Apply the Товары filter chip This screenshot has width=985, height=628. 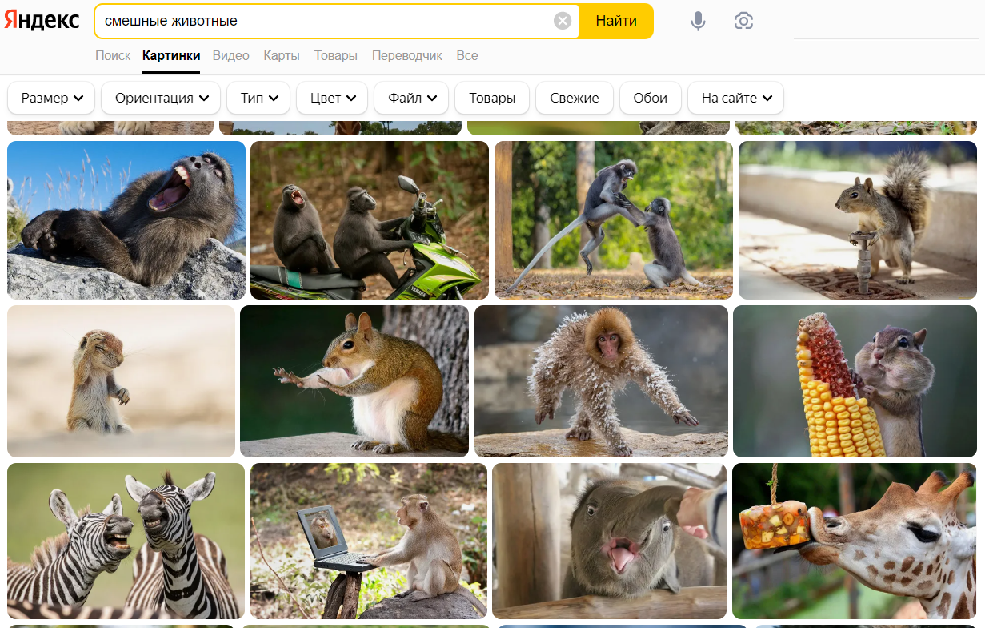coord(492,98)
